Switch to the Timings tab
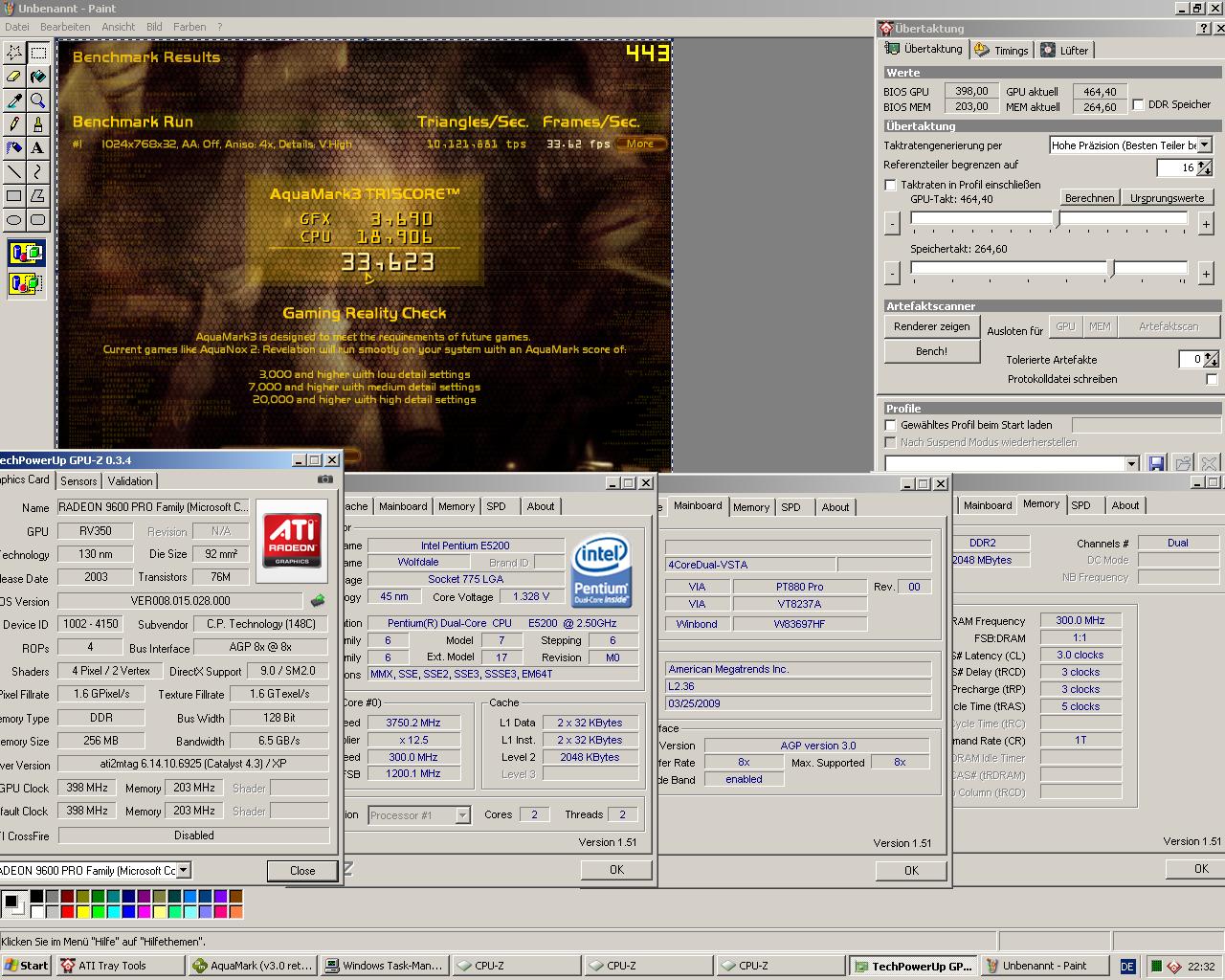The width and height of the screenshot is (1225, 980). (1002, 50)
